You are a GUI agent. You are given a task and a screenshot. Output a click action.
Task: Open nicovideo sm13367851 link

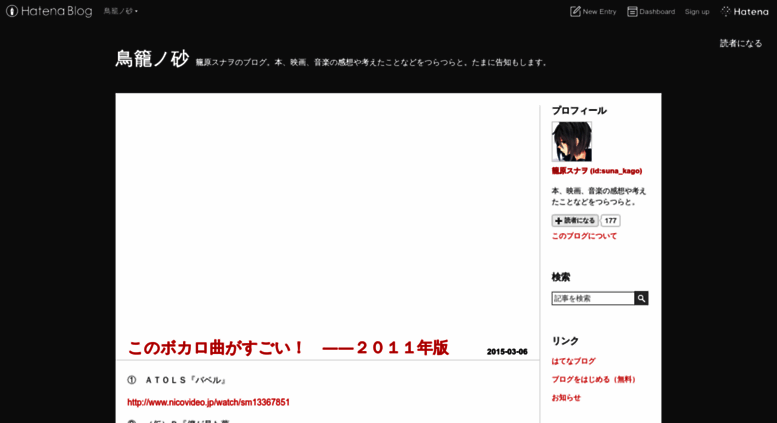[x=208, y=402]
